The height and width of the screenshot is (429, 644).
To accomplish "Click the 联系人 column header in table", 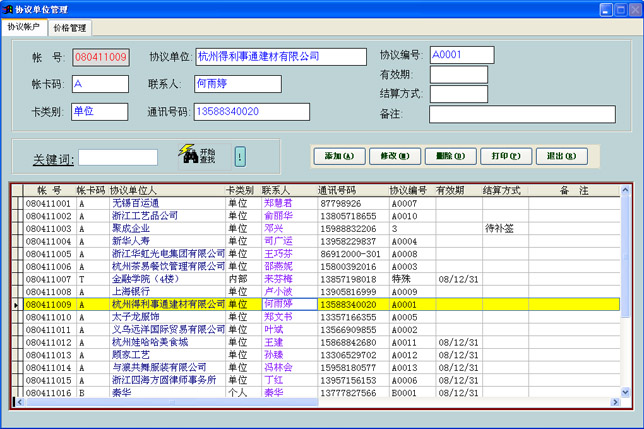I will tap(276, 190).
